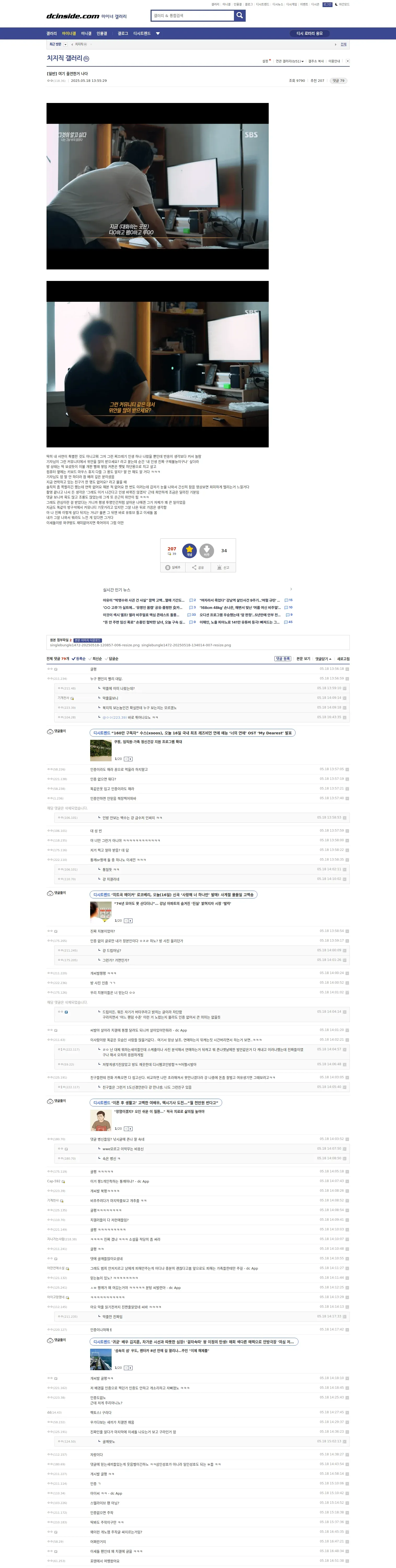Screen dimensions: 396x1568
Task: Click the search magnifier icon
Action: [x=240, y=15]
